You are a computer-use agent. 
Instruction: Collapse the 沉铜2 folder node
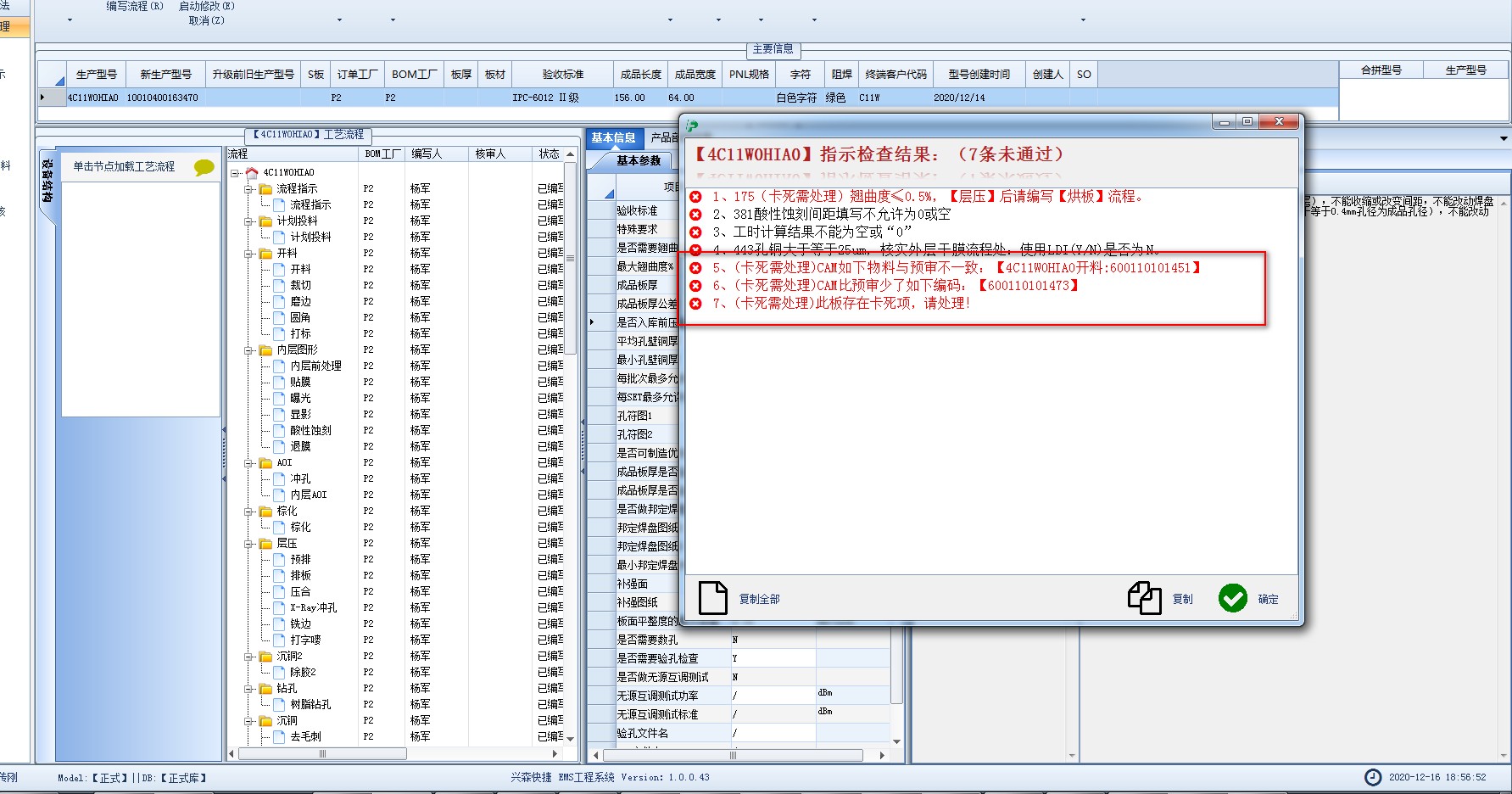coord(248,656)
